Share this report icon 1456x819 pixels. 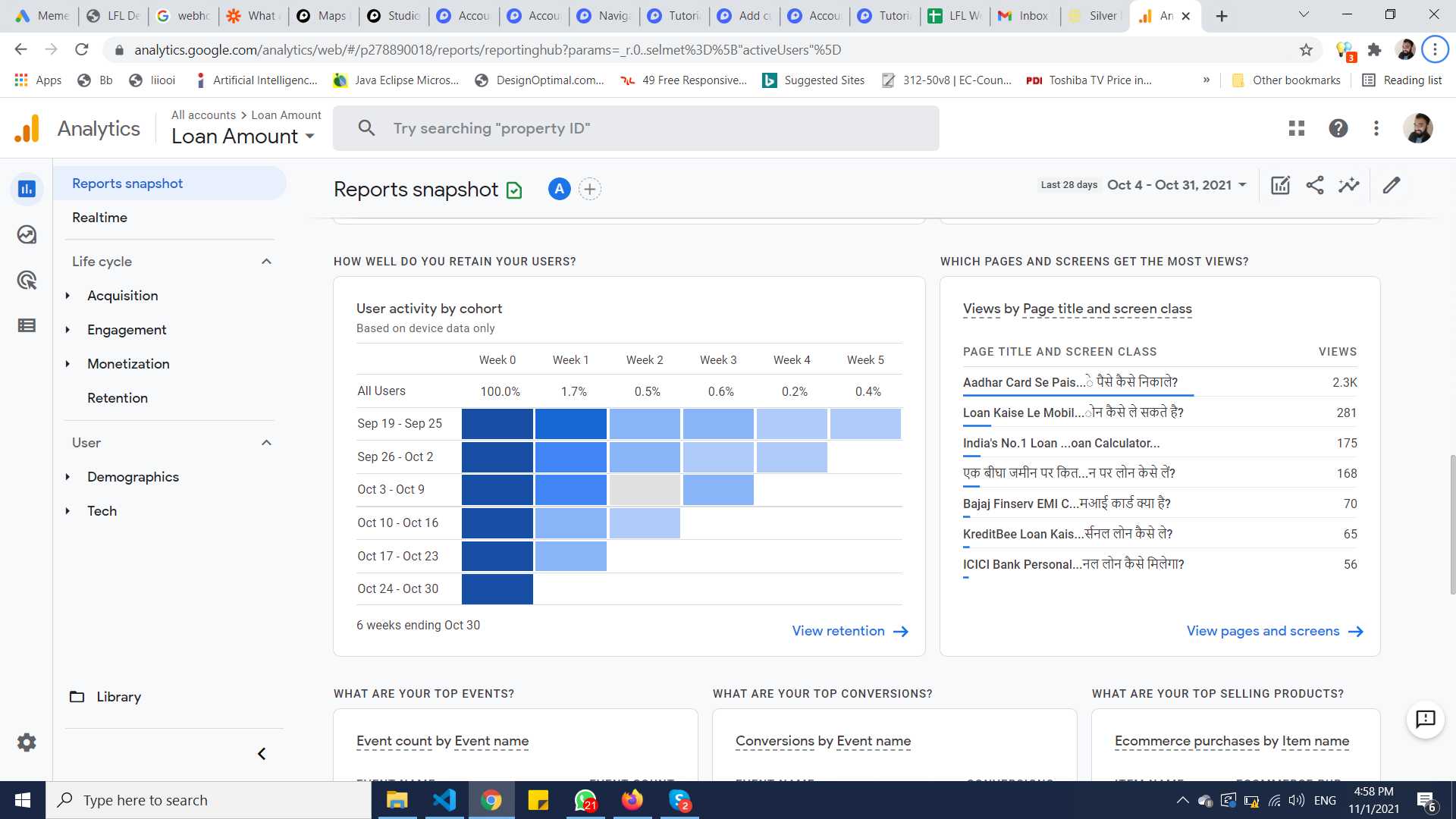(1315, 185)
